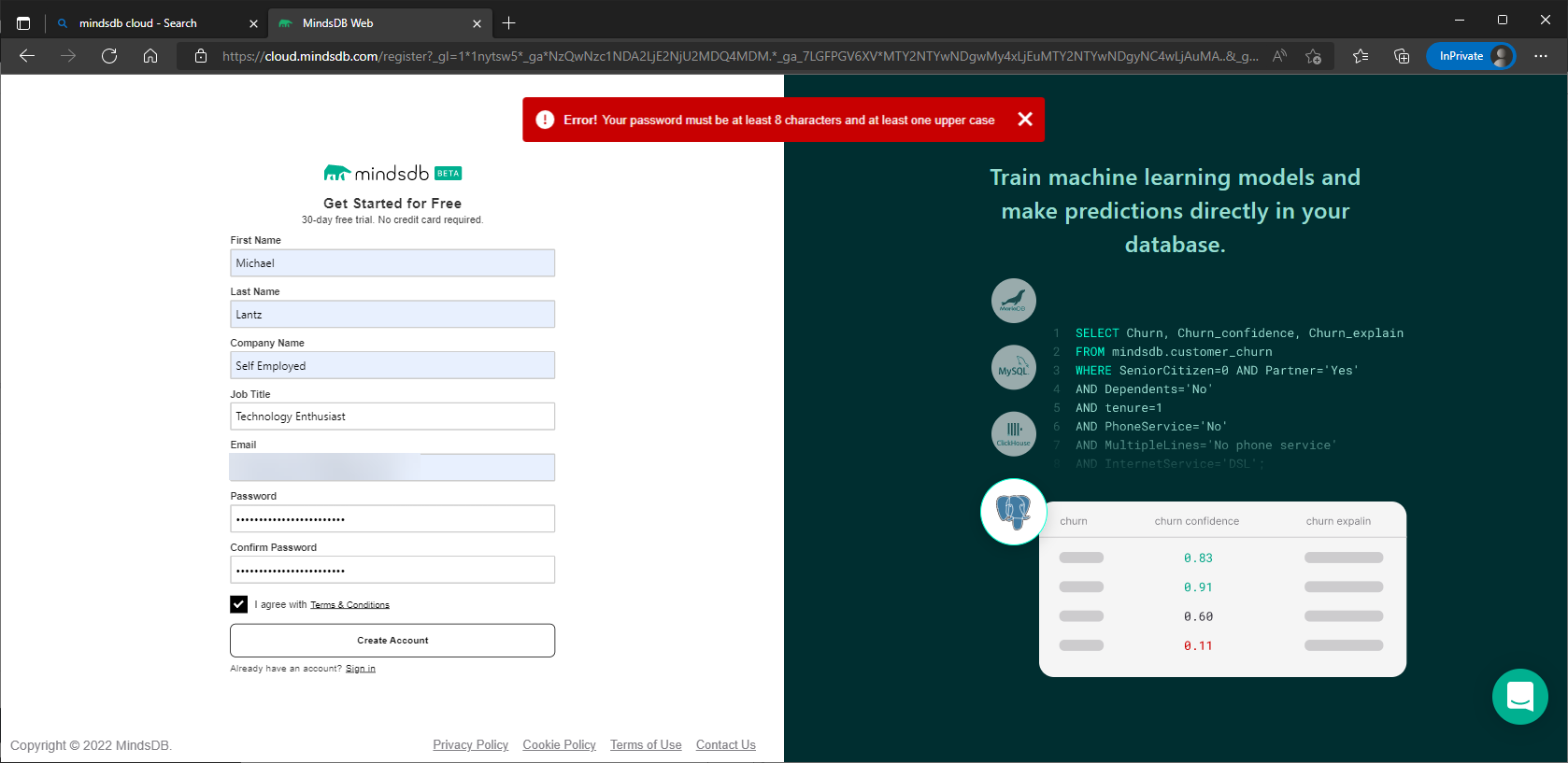Image resolution: width=1568 pixels, height=763 pixels.
Task: Go to the browser home page
Action: coord(150,56)
